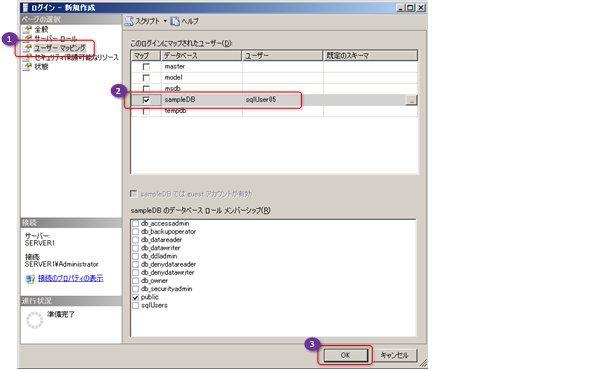Check the map box for tempdb
The height and width of the screenshot is (371, 590).
tap(146, 111)
